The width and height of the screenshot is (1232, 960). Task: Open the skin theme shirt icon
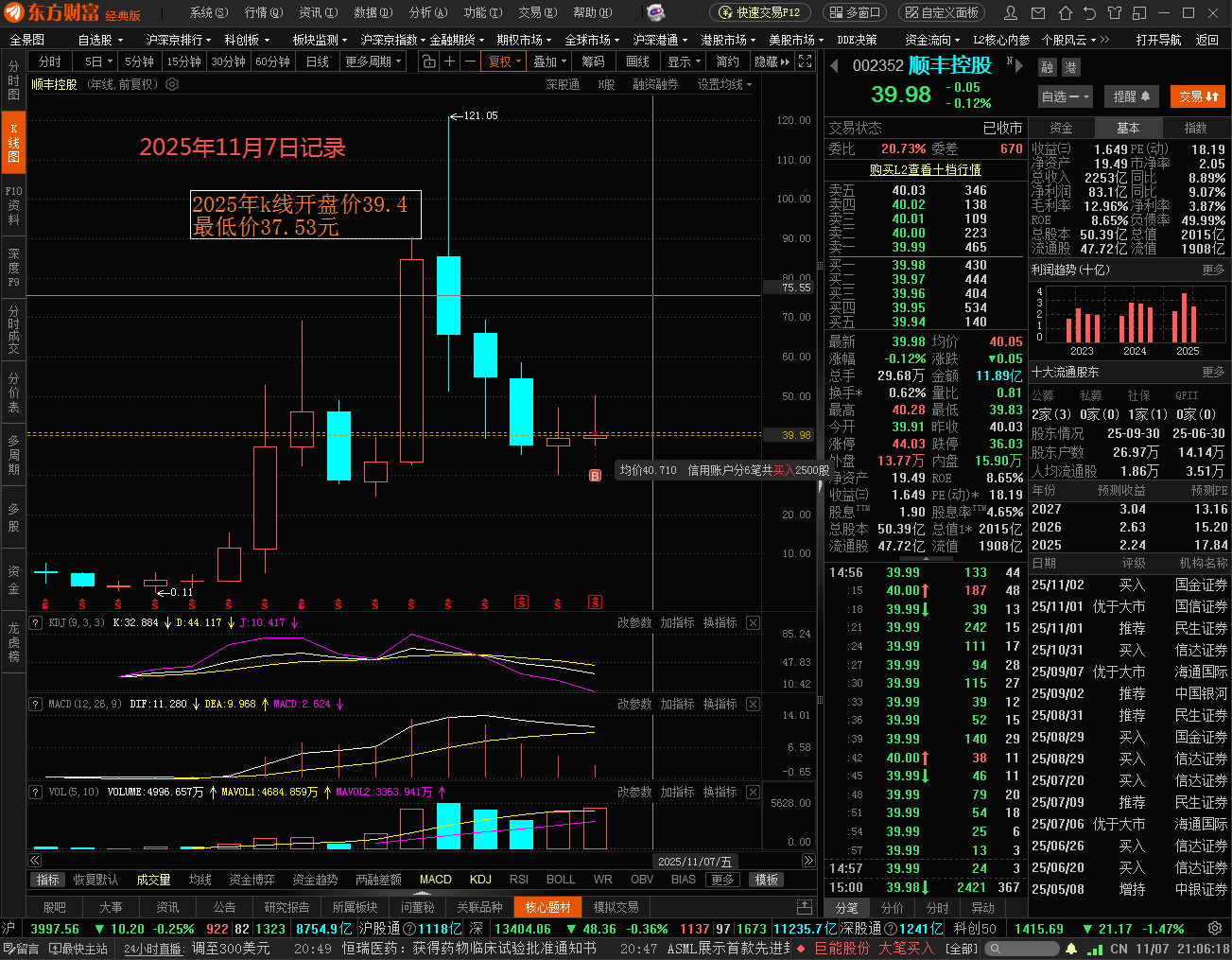[x=1114, y=13]
